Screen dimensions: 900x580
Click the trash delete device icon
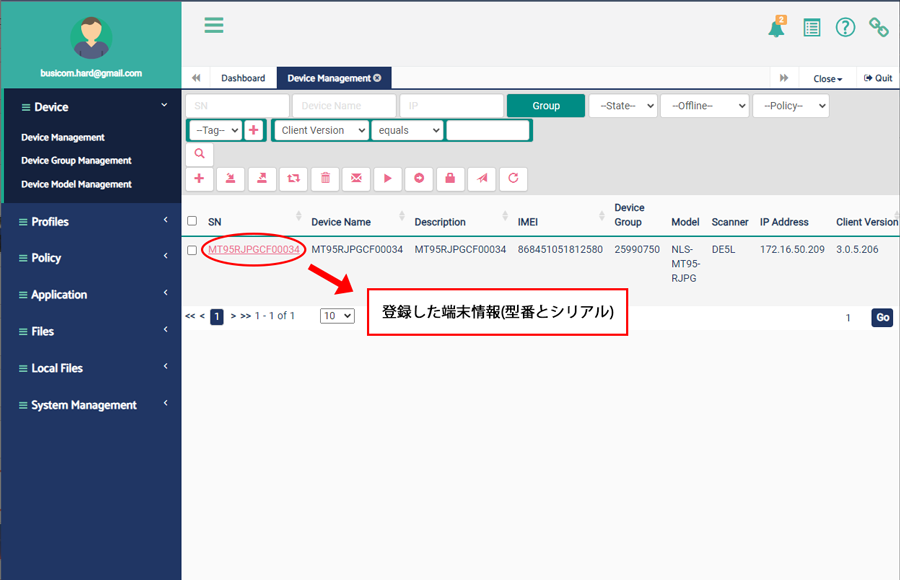pos(325,178)
